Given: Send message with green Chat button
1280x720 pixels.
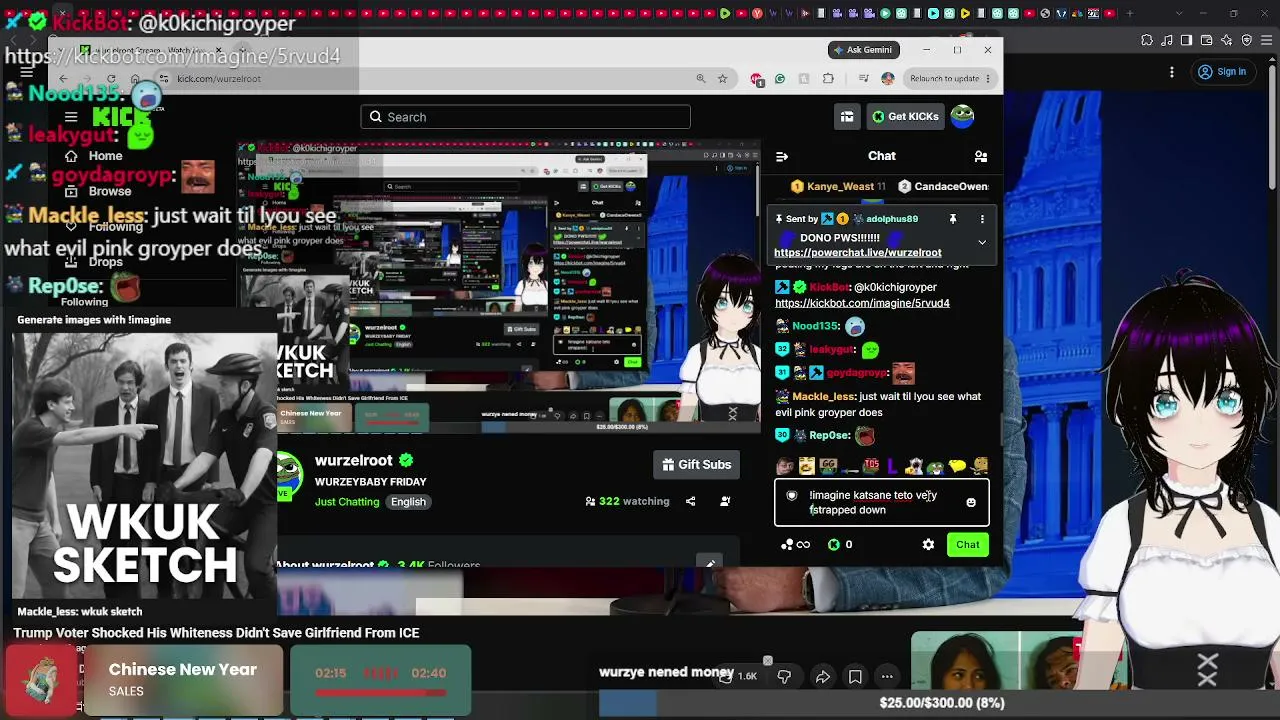Looking at the screenshot, I should tap(967, 545).
